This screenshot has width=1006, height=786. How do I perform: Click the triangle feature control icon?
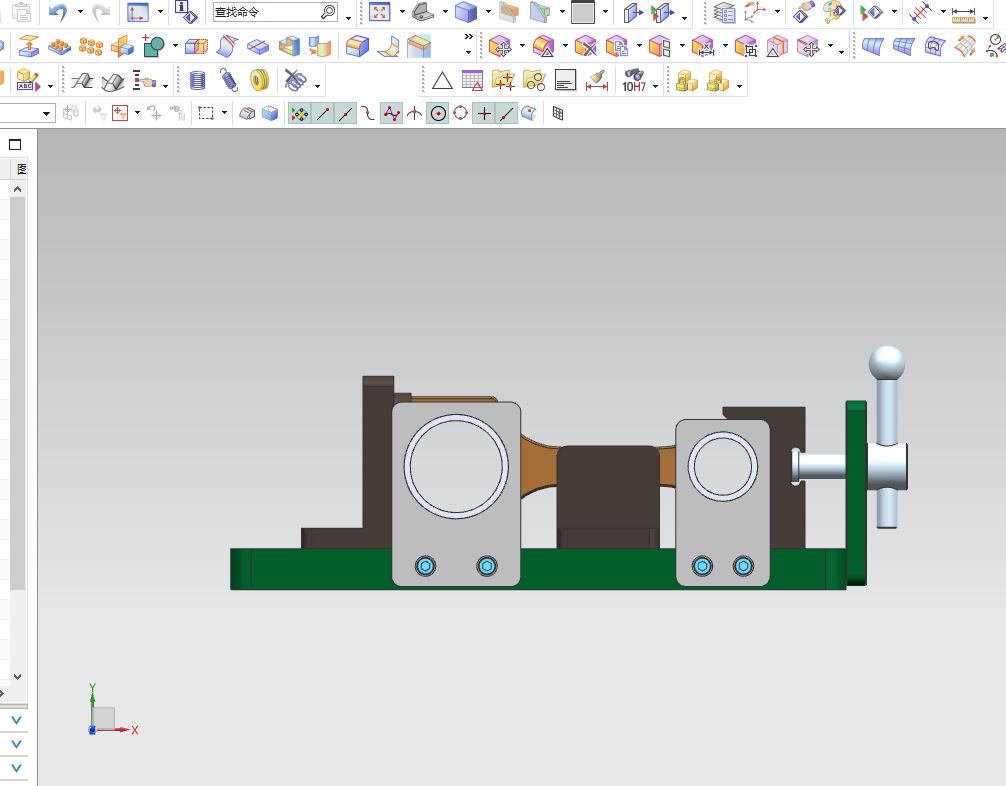coord(442,81)
